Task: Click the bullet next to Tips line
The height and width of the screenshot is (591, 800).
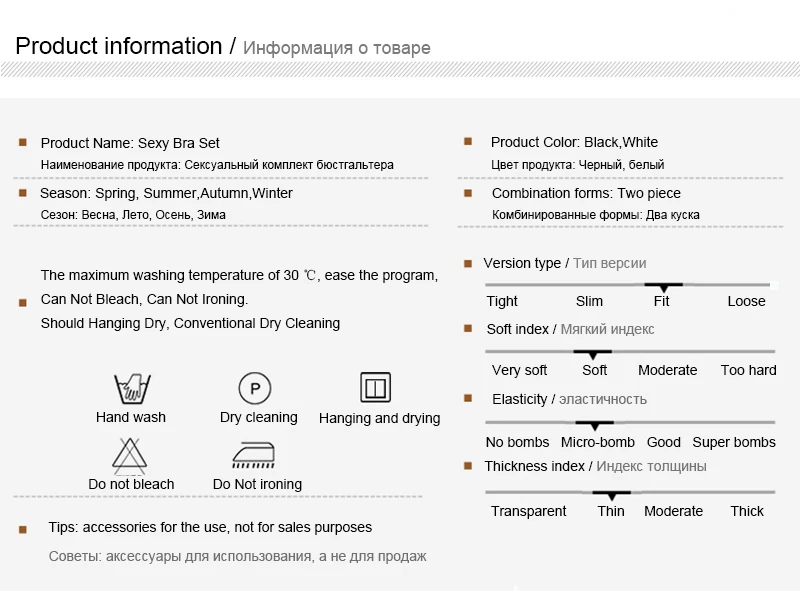Action: click(22, 530)
